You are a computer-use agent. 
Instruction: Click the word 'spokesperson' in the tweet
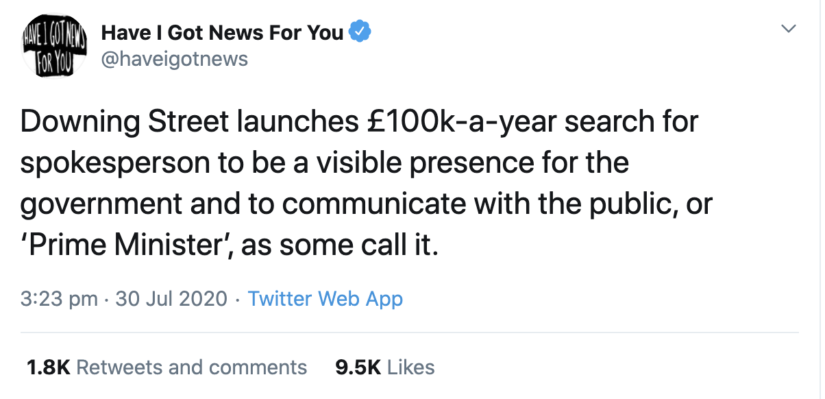point(115,164)
